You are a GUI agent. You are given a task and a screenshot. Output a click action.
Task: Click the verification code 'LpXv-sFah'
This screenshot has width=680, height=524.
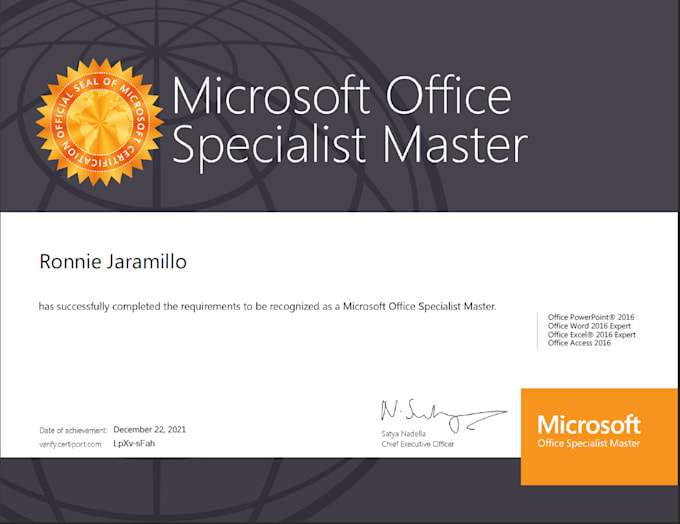tap(134, 443)
